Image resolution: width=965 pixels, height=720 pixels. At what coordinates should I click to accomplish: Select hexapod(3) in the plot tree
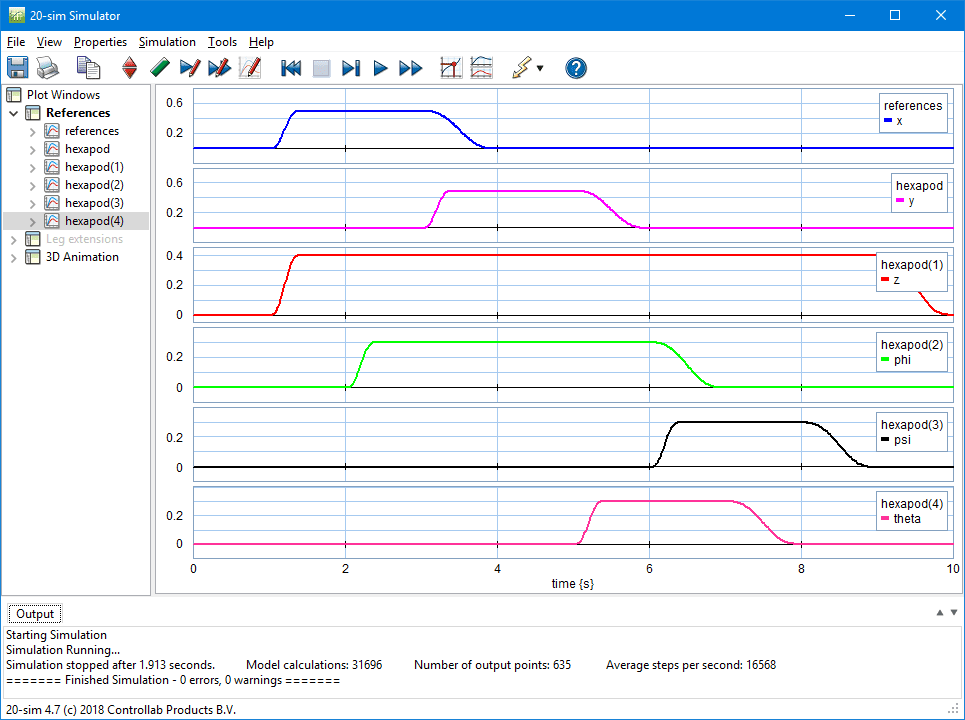[x=93, y=203]
